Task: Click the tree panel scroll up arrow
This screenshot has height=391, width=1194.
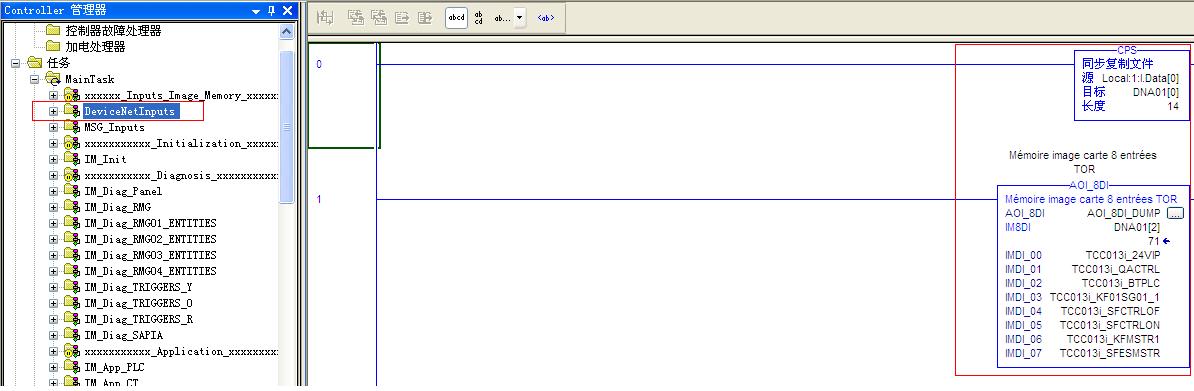Action: tap(287, 32)
